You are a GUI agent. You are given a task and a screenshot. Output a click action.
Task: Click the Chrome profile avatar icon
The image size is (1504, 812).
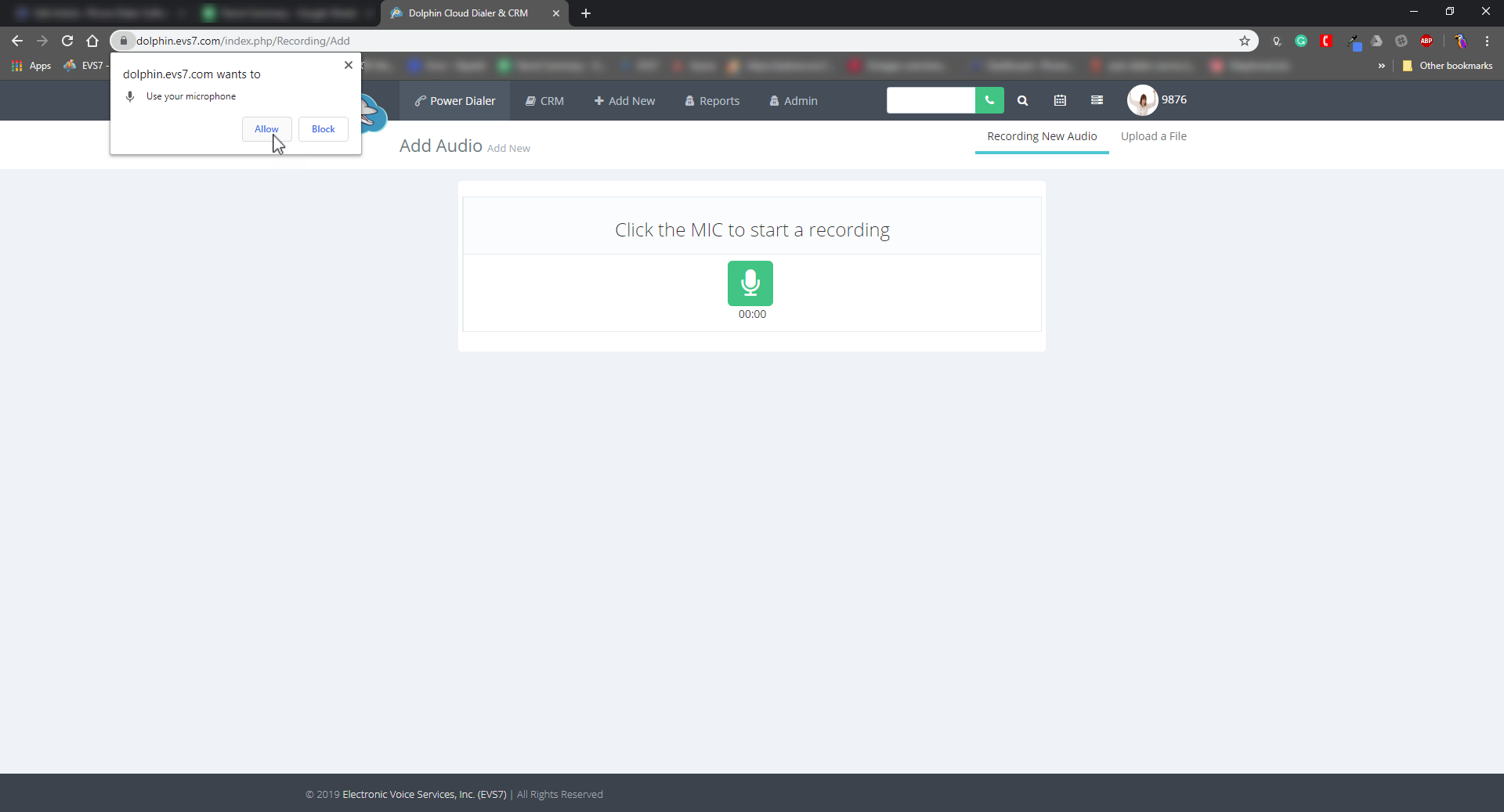[x=1460, y=41]
